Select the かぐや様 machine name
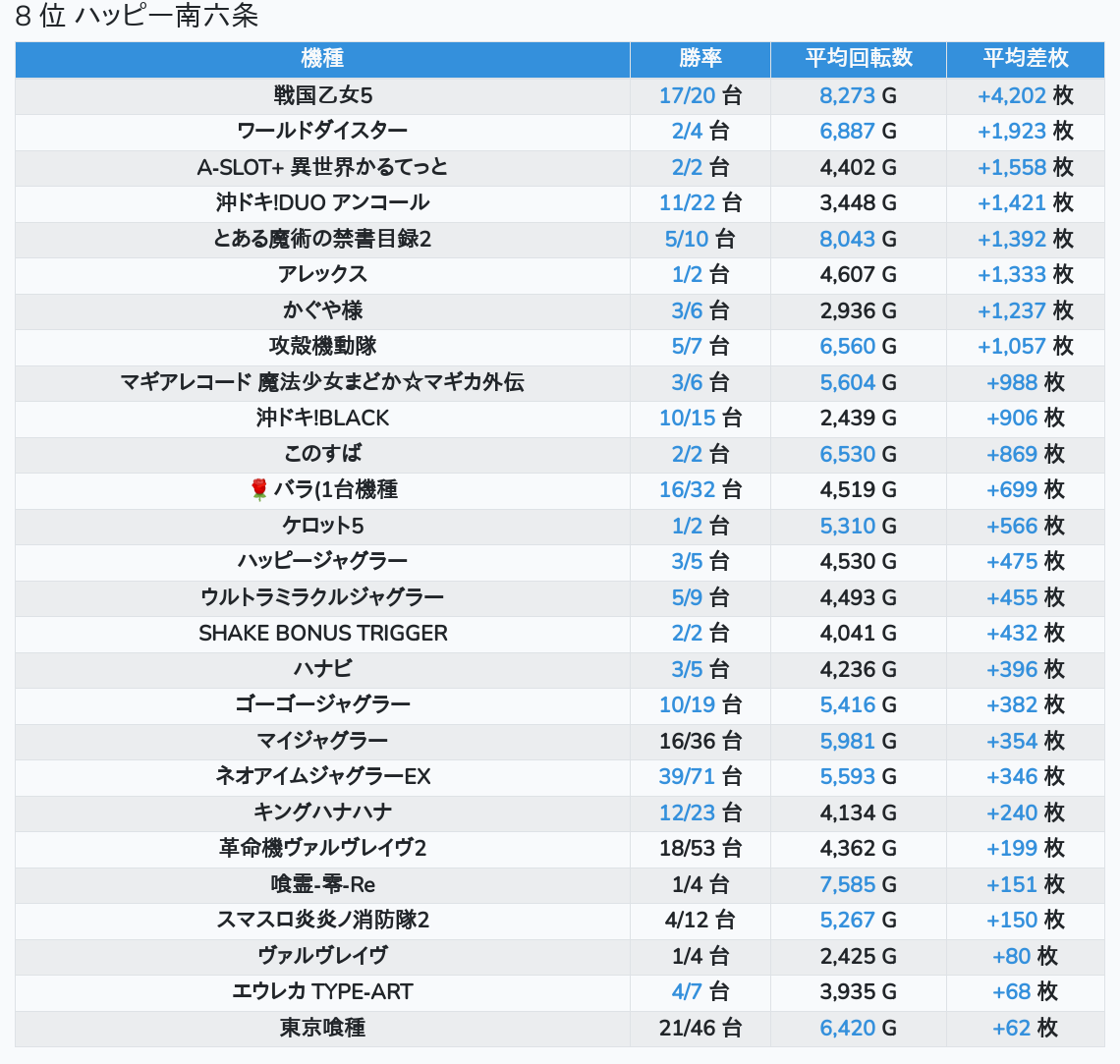The height and width of the screenshot is (1064, 1120). point(323,310)
